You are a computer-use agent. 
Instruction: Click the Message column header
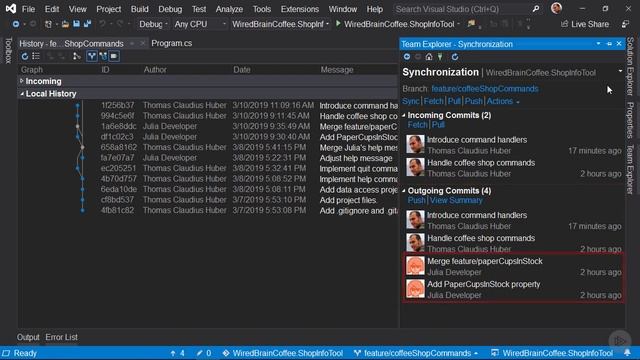[x=337, y=70]
